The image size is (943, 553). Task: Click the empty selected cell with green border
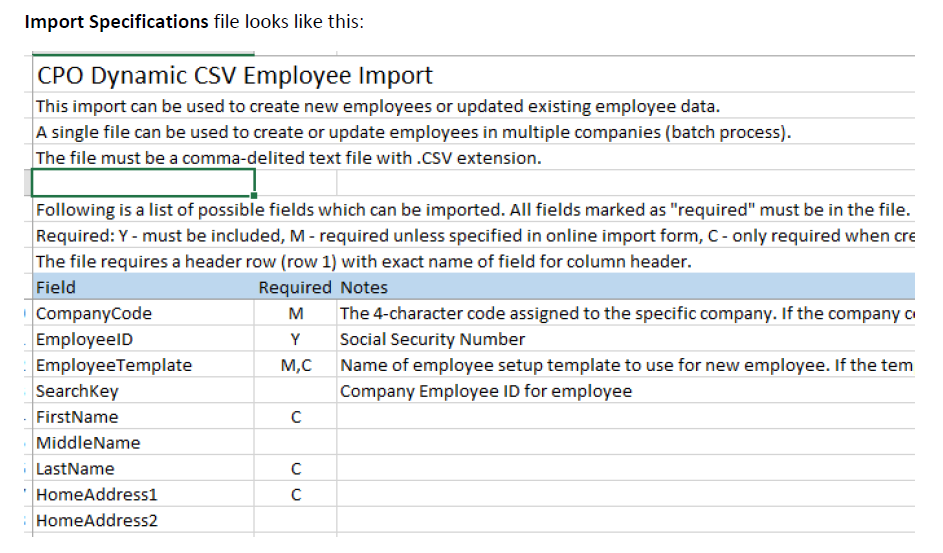[x=143, y=183]
